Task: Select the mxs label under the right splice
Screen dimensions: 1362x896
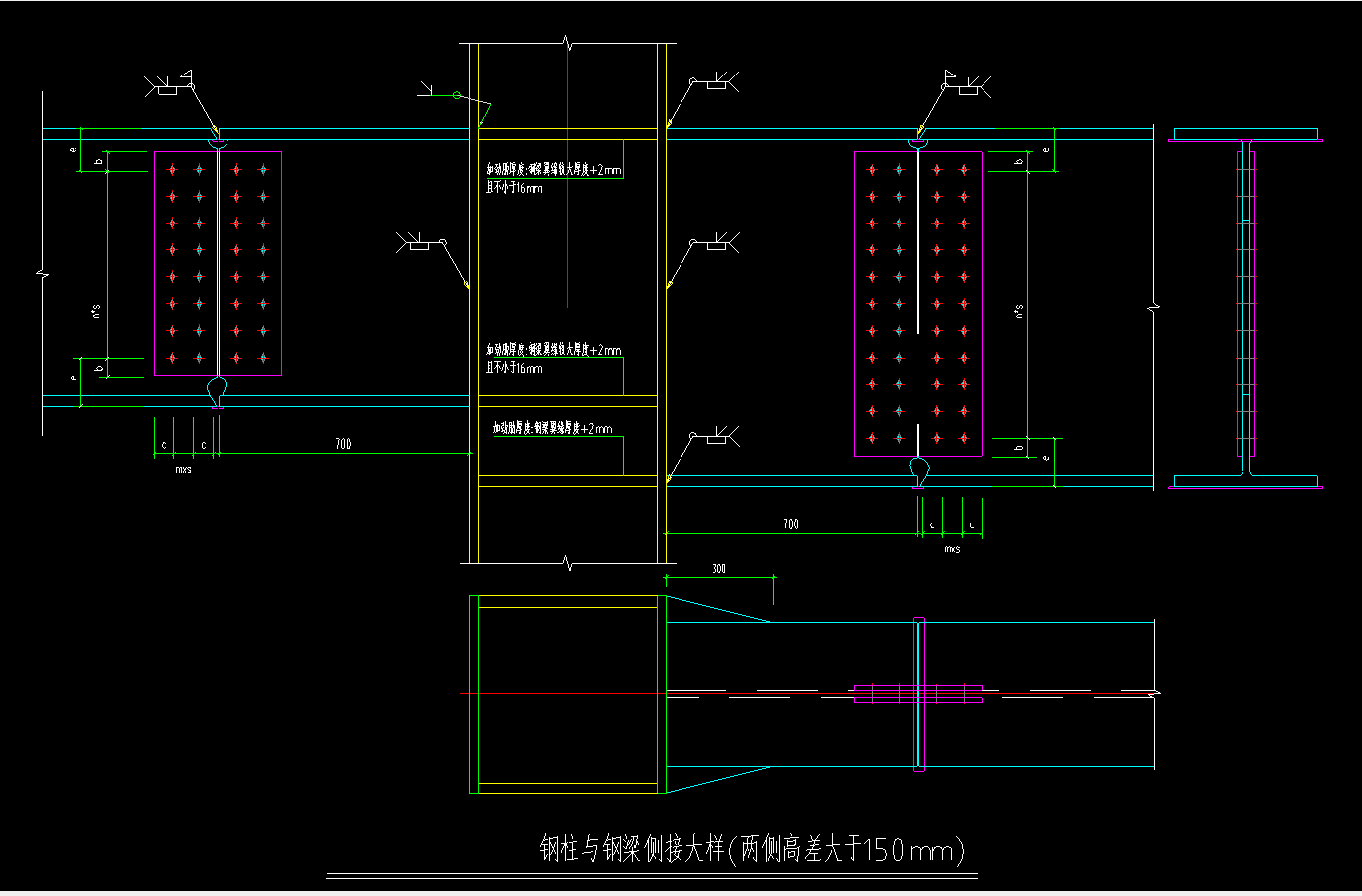Action: [x=952, y=549]
